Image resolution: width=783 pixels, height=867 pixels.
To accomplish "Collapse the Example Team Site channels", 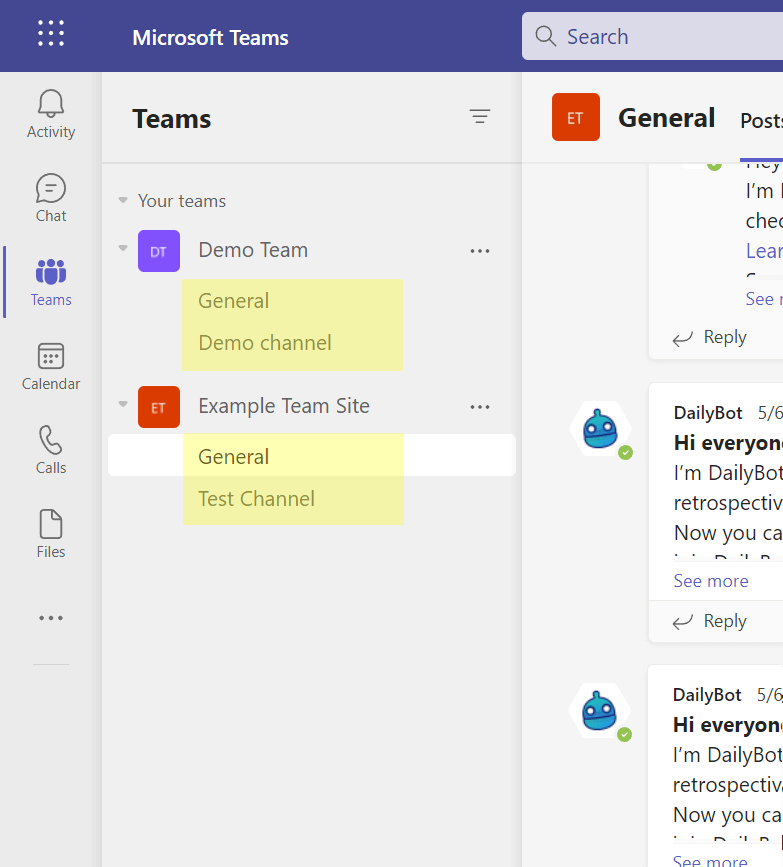I will [123, 404].
